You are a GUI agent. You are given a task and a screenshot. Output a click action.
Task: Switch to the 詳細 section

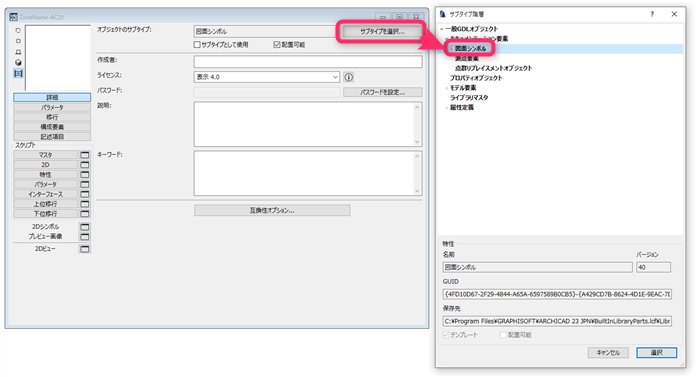[x=52, y=97]
